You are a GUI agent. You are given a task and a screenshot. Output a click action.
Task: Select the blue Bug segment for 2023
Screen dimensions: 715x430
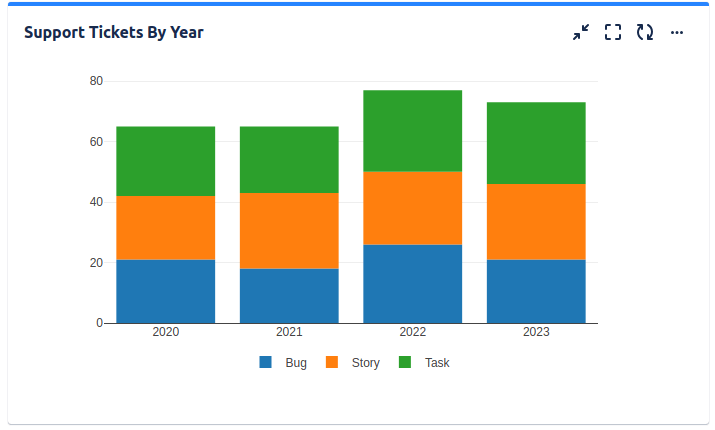[x=536, y=291]
